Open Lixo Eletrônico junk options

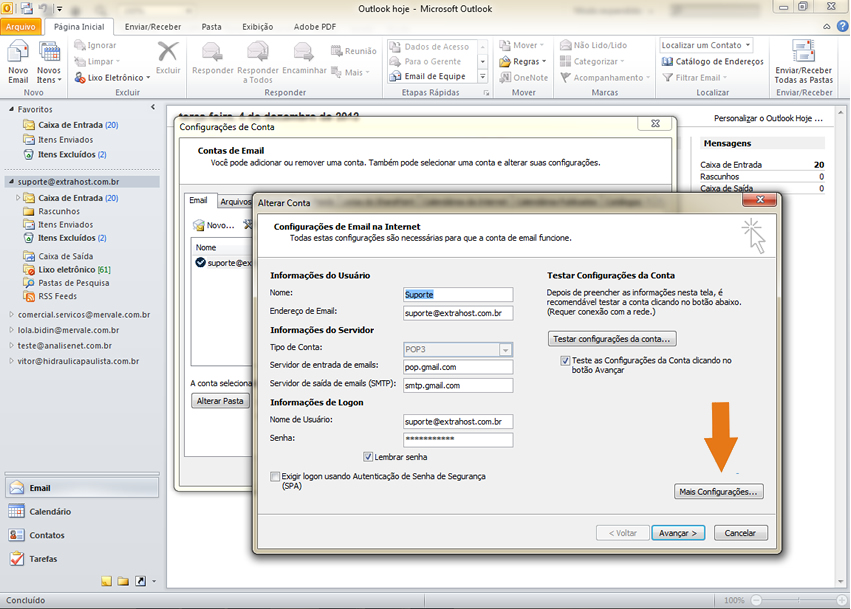(112, 78)
